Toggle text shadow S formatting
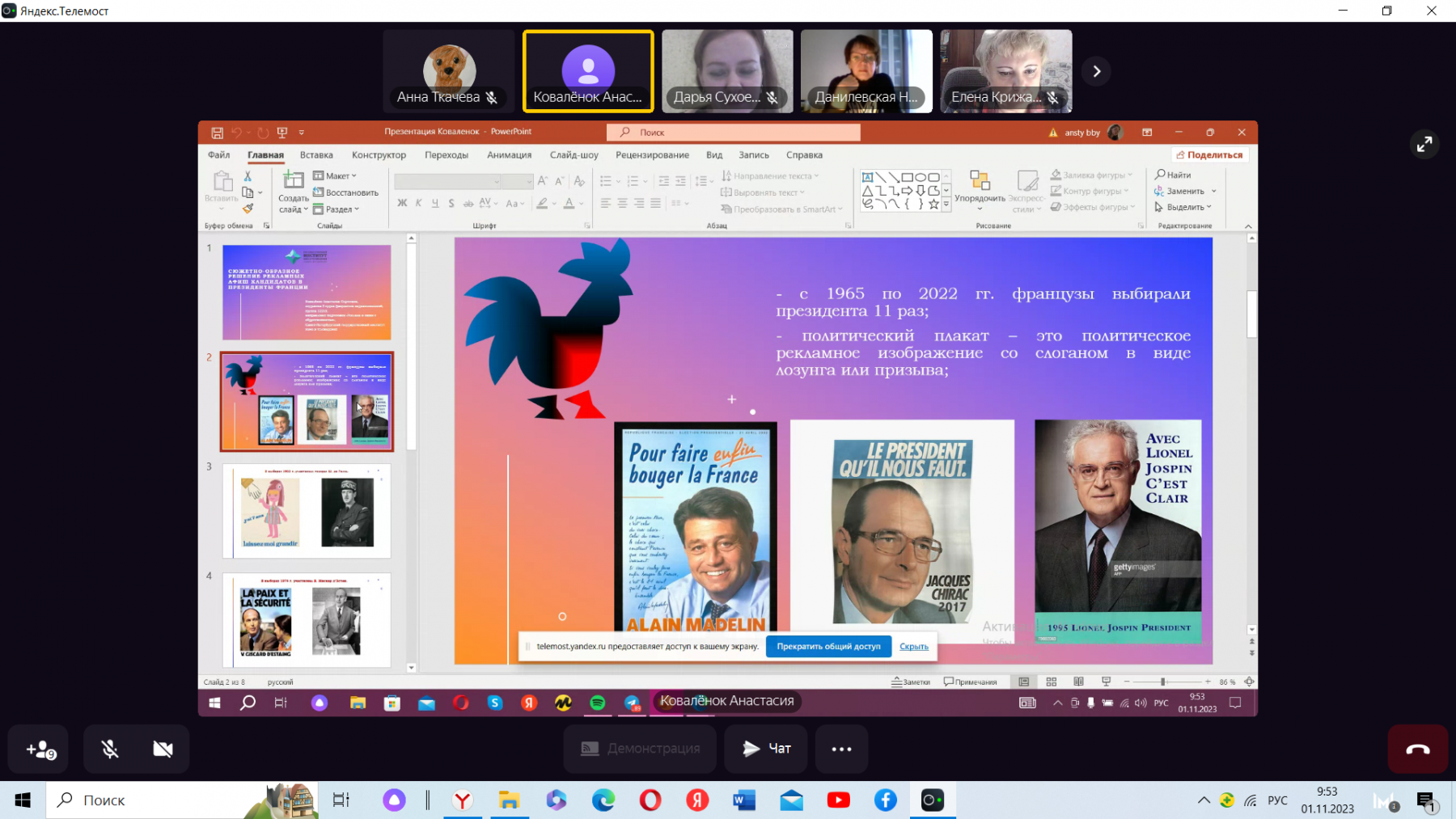1456x819 pixels. (451, 203)
